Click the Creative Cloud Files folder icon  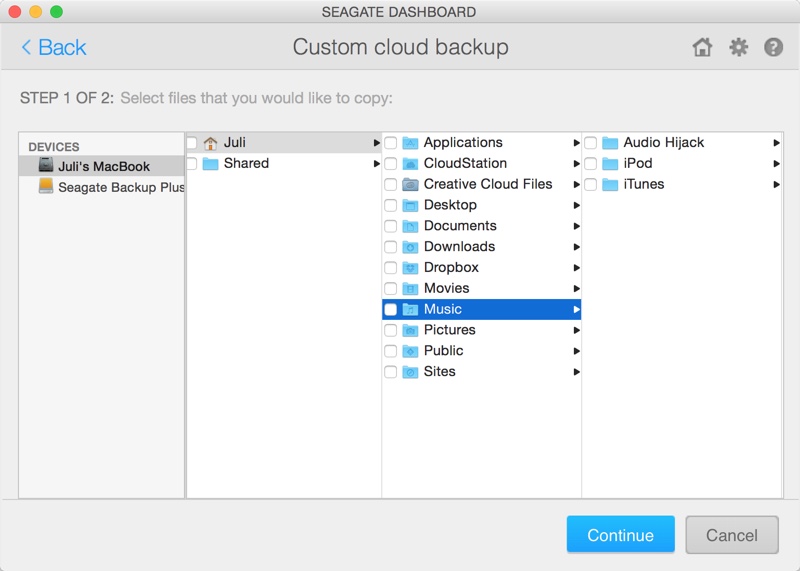click(410, 184)
